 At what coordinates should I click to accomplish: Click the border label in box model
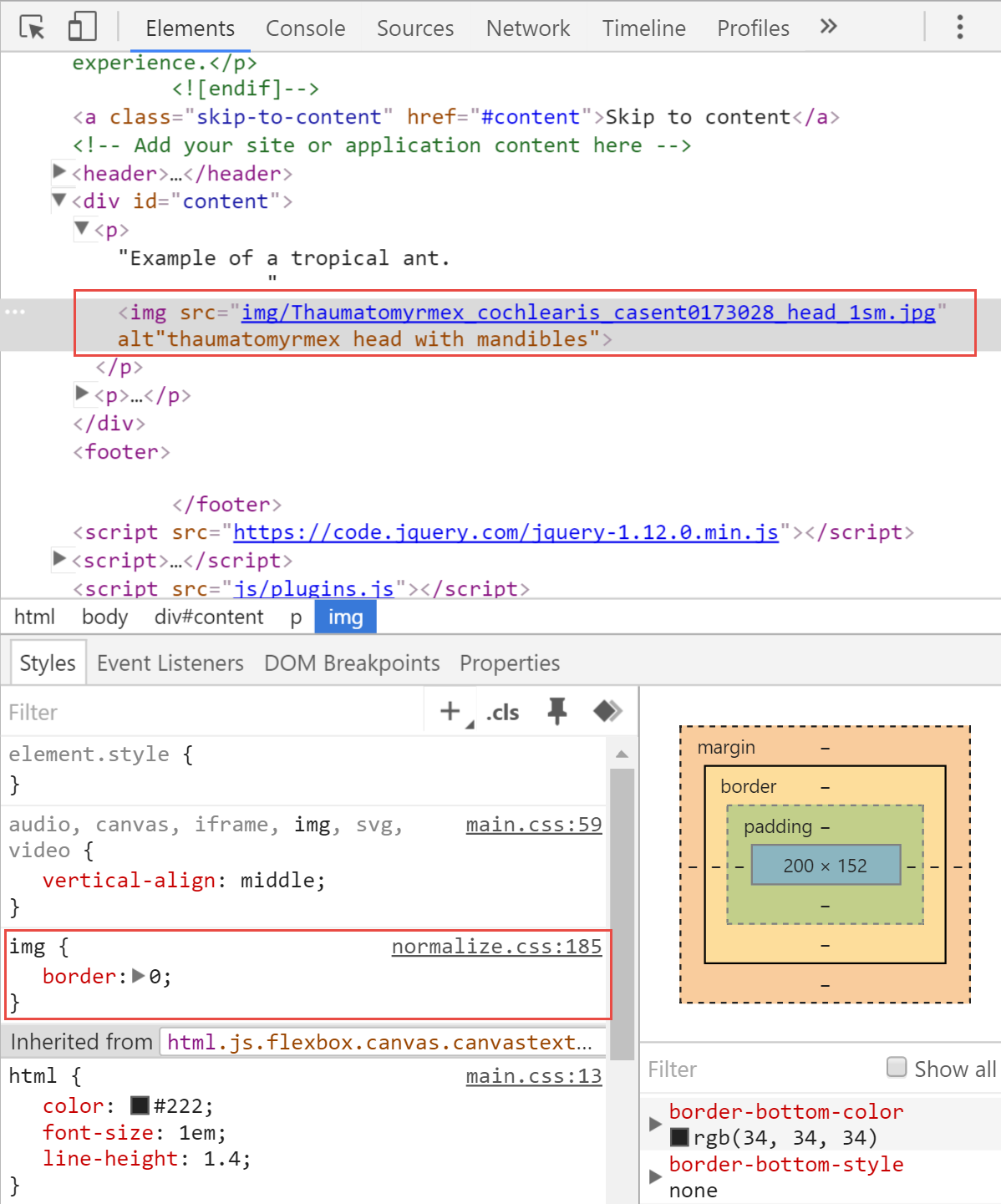tap(749, 786)
